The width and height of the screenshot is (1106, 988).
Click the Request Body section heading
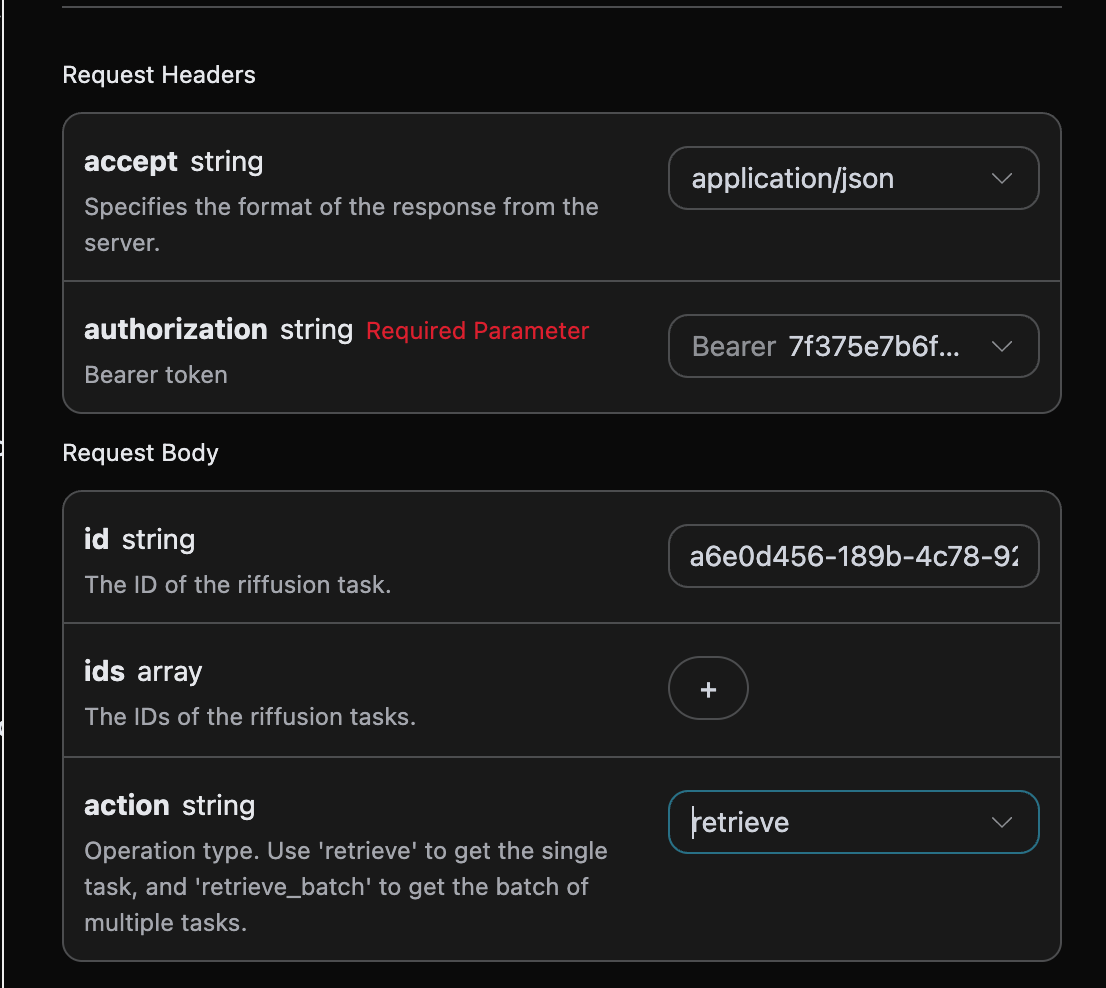[x=140, y=453]
